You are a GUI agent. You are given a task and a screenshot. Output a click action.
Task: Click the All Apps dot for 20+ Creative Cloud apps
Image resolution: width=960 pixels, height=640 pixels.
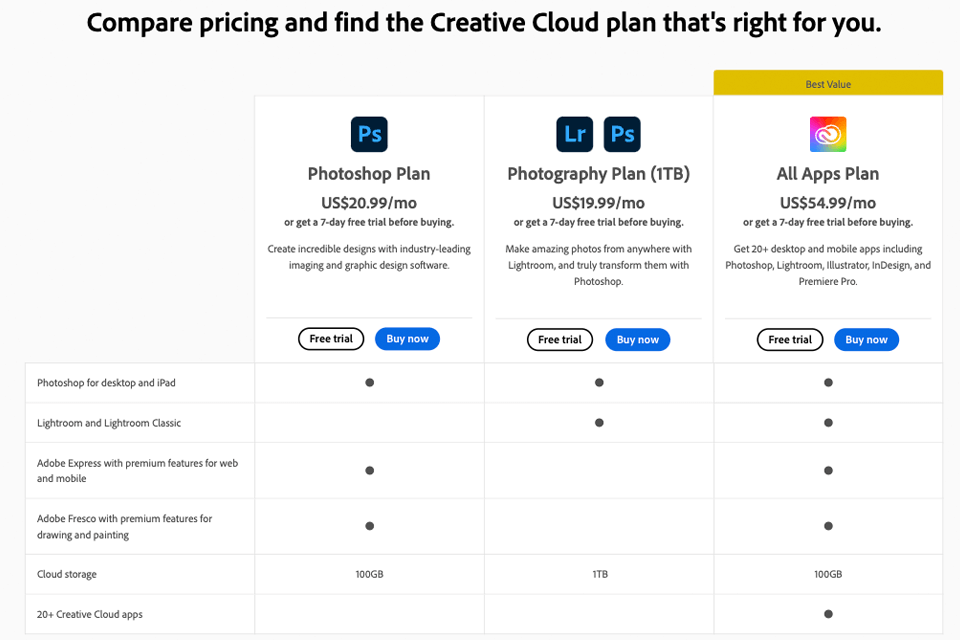point(828,614)
